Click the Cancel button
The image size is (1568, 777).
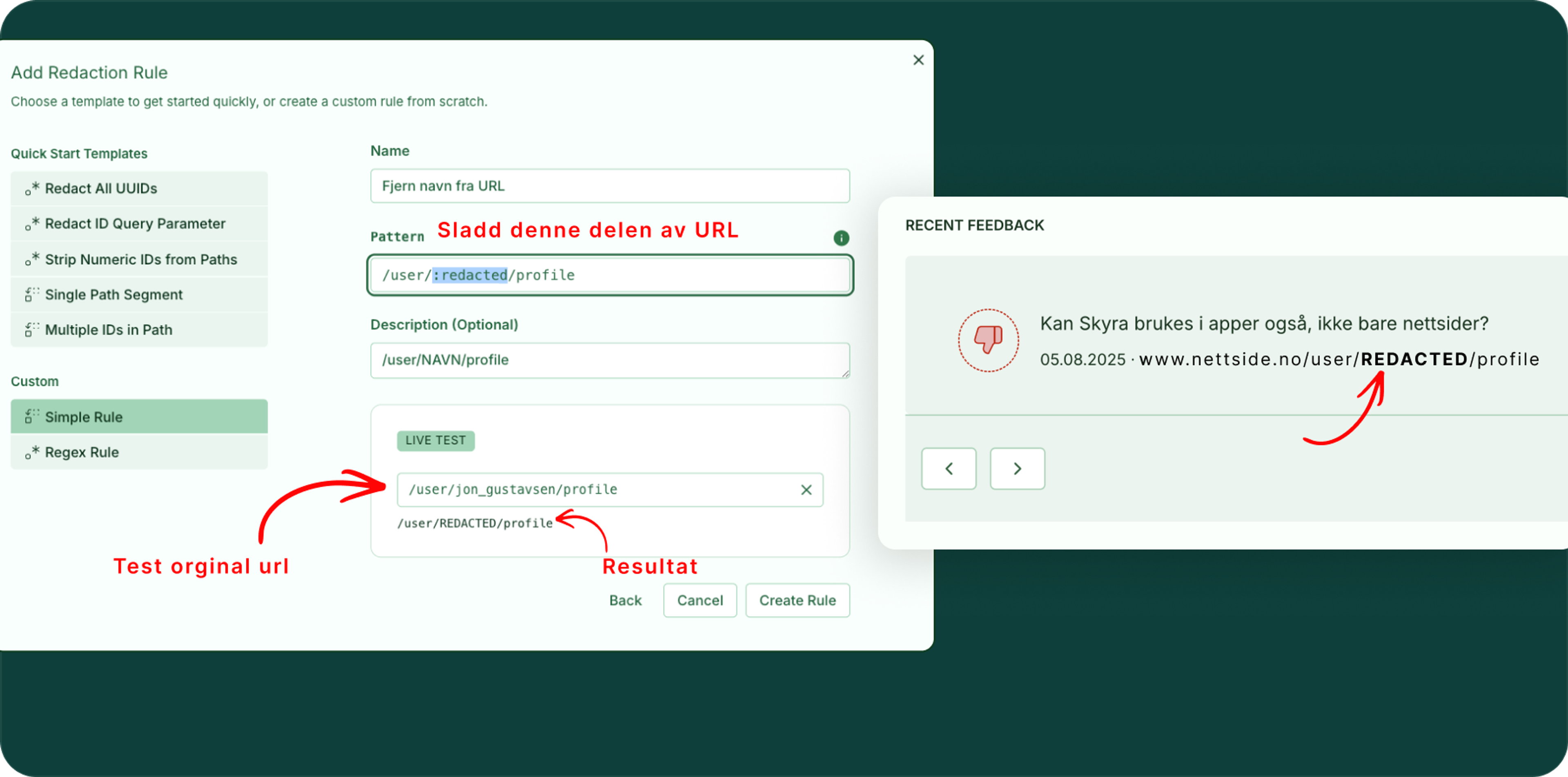(700, 601)
